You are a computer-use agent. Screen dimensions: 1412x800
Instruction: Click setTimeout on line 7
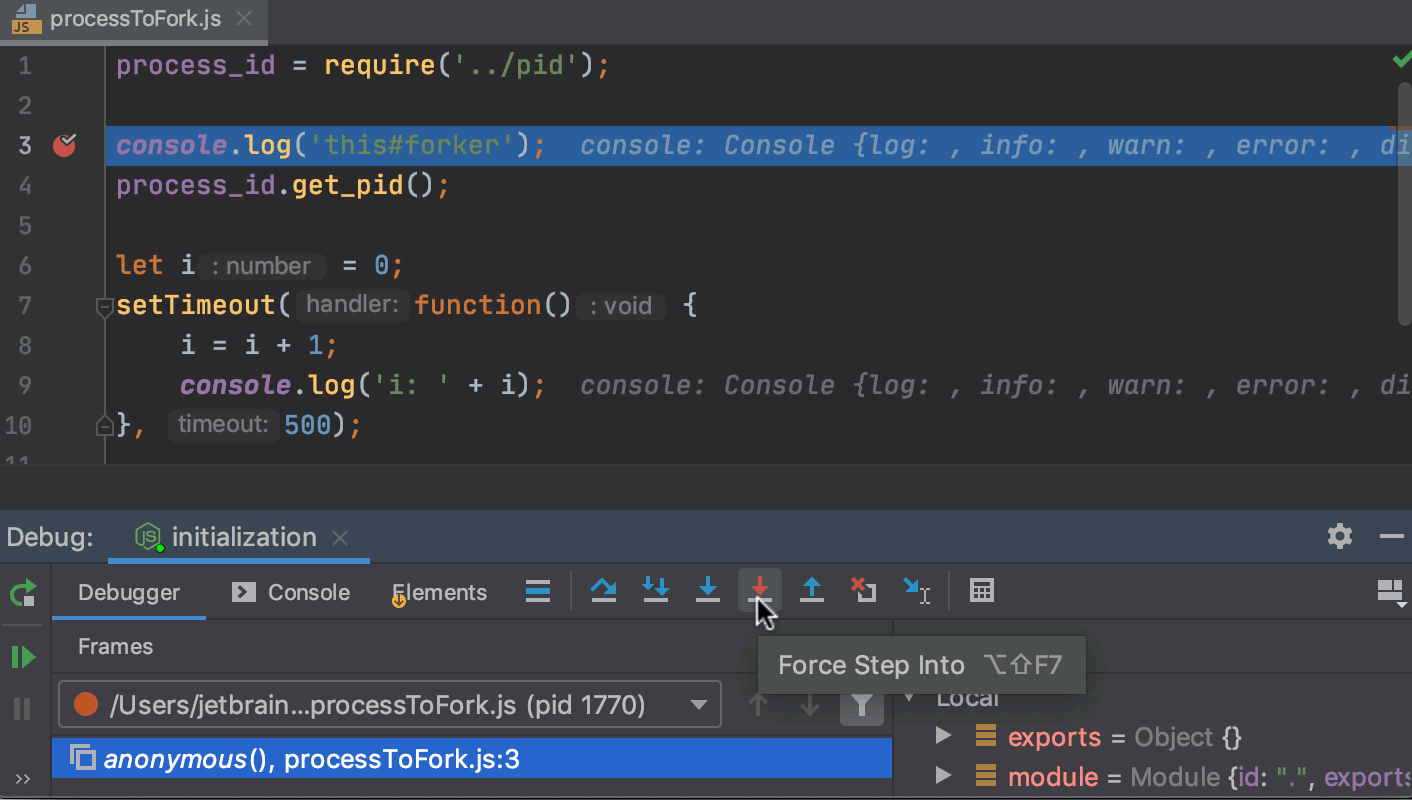[195, 306]
